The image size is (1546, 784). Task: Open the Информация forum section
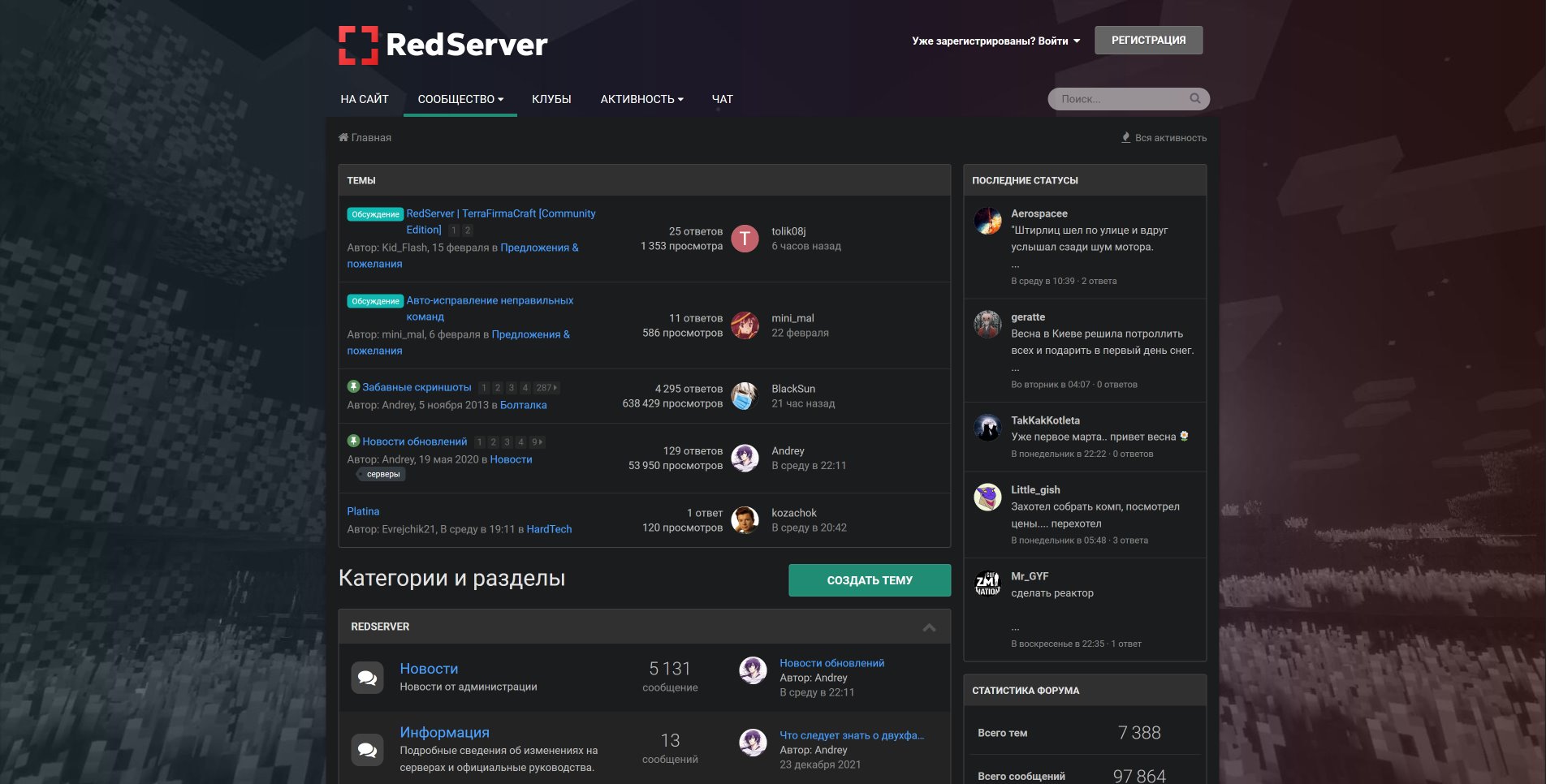[x=444, y=732]
